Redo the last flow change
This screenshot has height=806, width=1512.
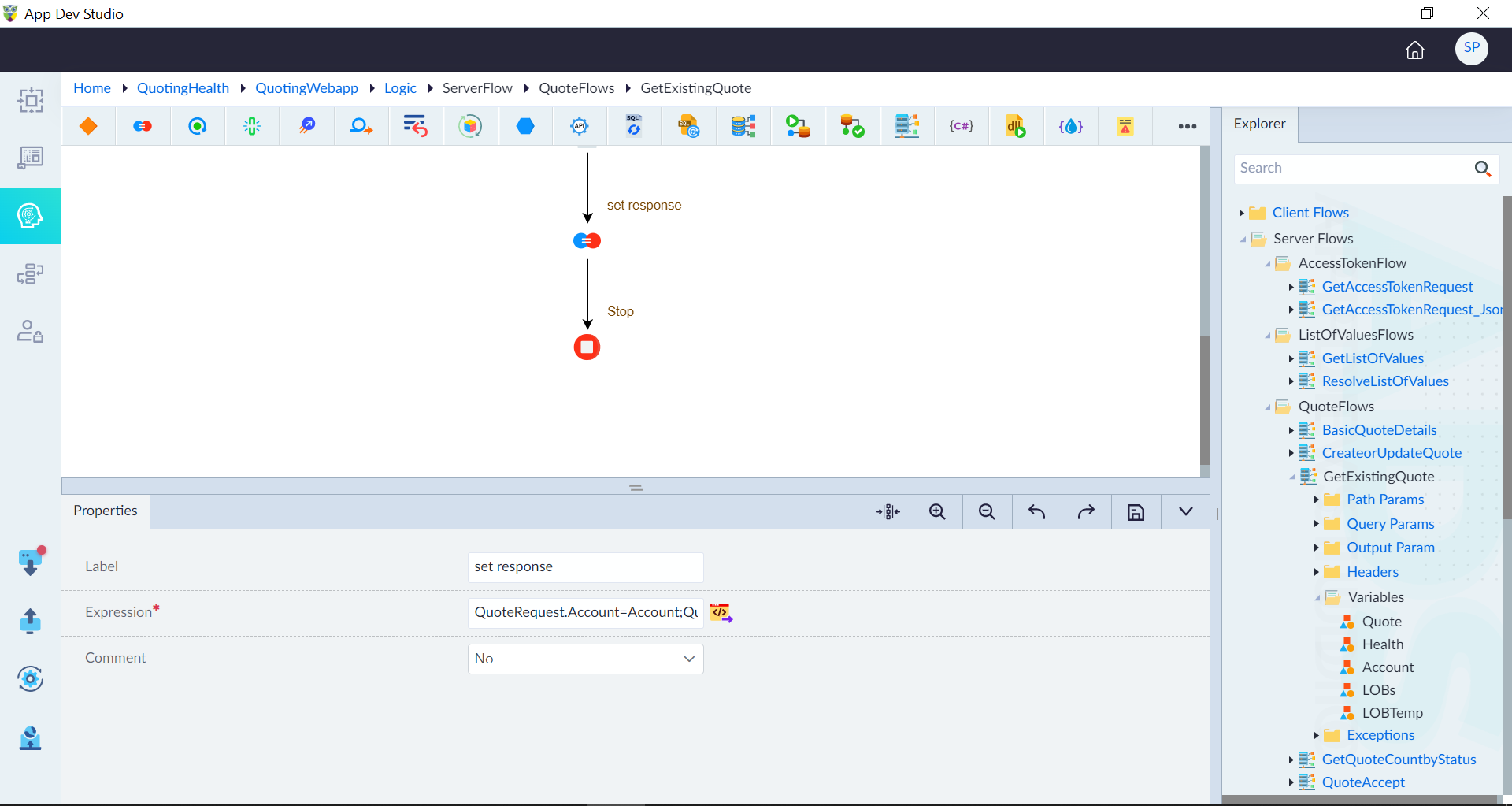pyautogui.click(x=1086, y=512)
